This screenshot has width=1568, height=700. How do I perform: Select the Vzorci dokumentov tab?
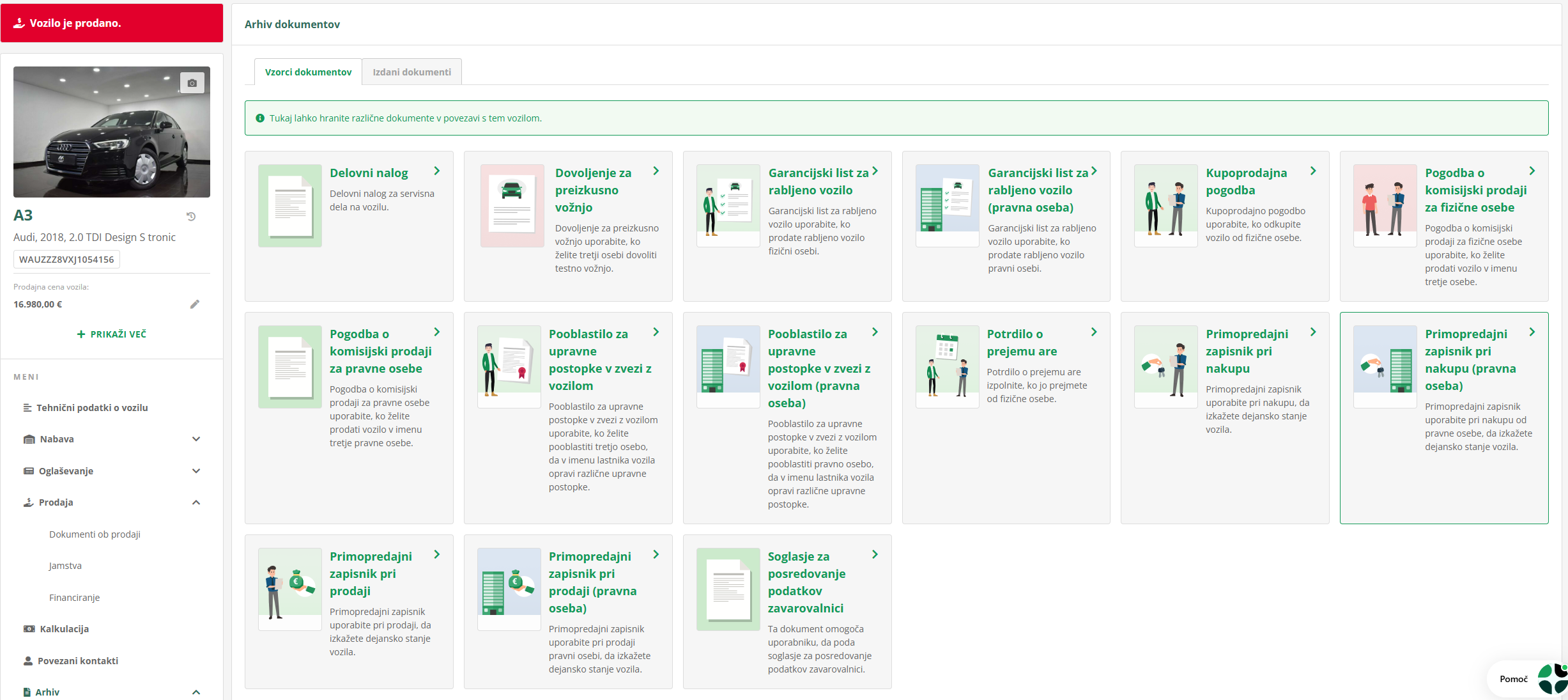(x=308, y=72)
